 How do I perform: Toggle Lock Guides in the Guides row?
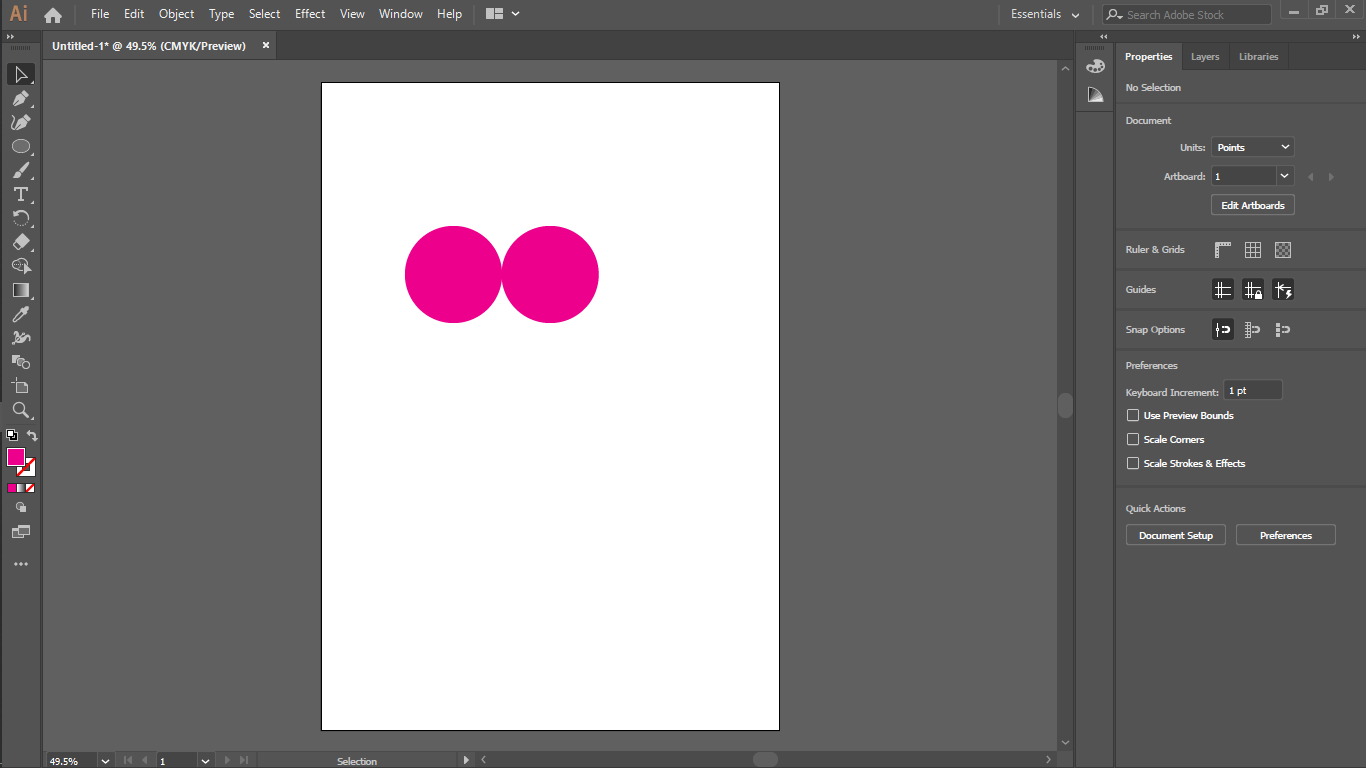(x=1253, y=289)
